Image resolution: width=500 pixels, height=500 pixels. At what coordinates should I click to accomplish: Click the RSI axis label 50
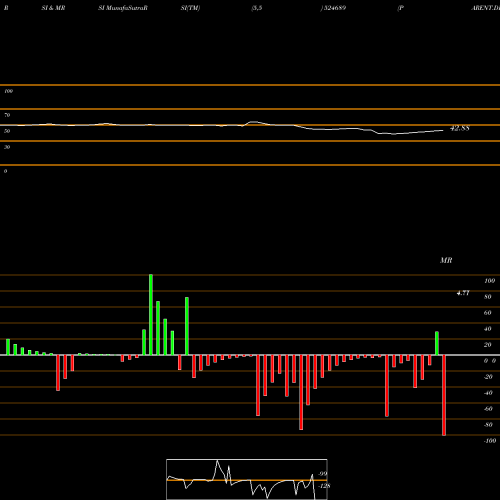tap(7, 131)
